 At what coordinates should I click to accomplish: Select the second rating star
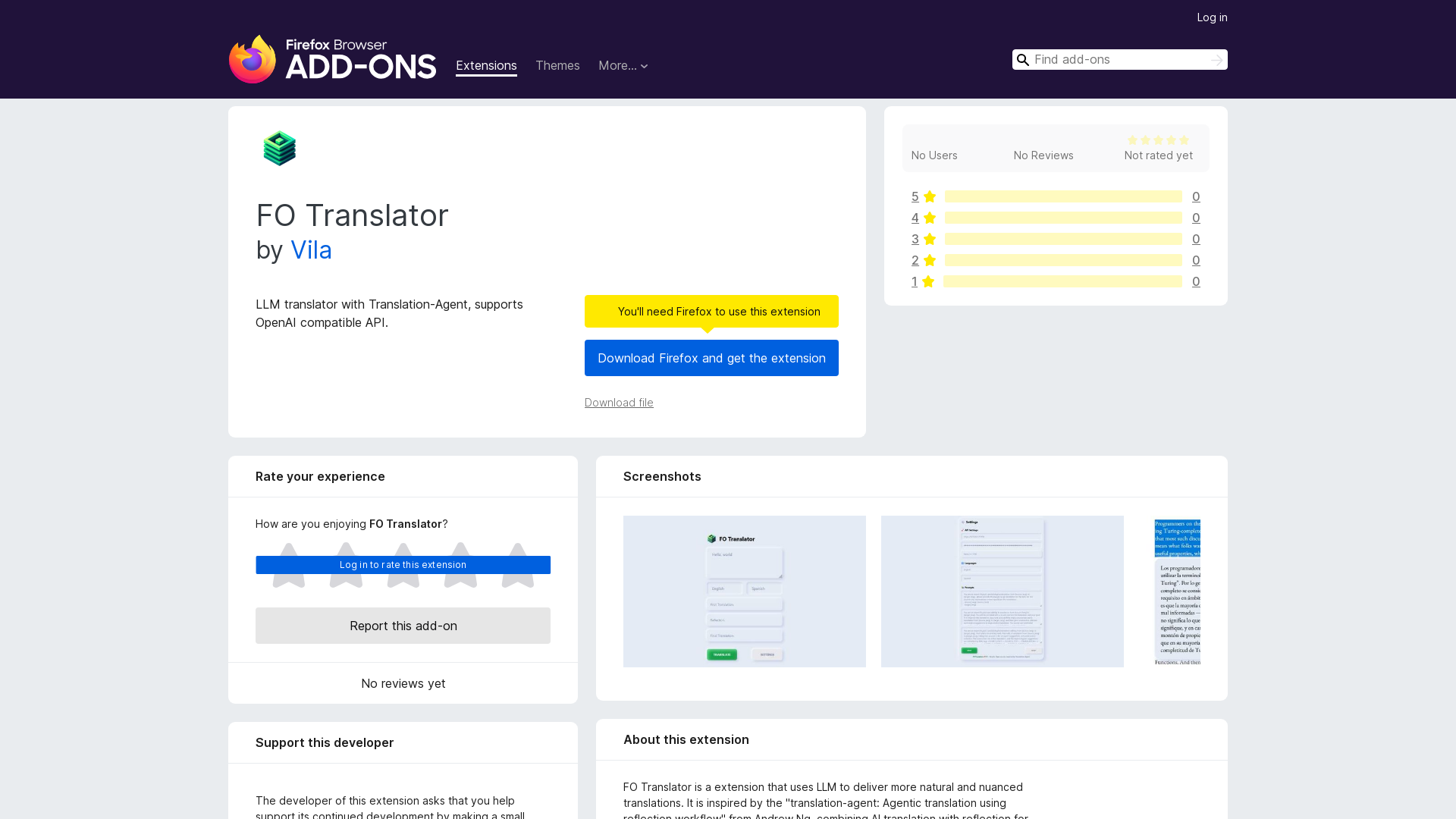click(x=346, y=565)
